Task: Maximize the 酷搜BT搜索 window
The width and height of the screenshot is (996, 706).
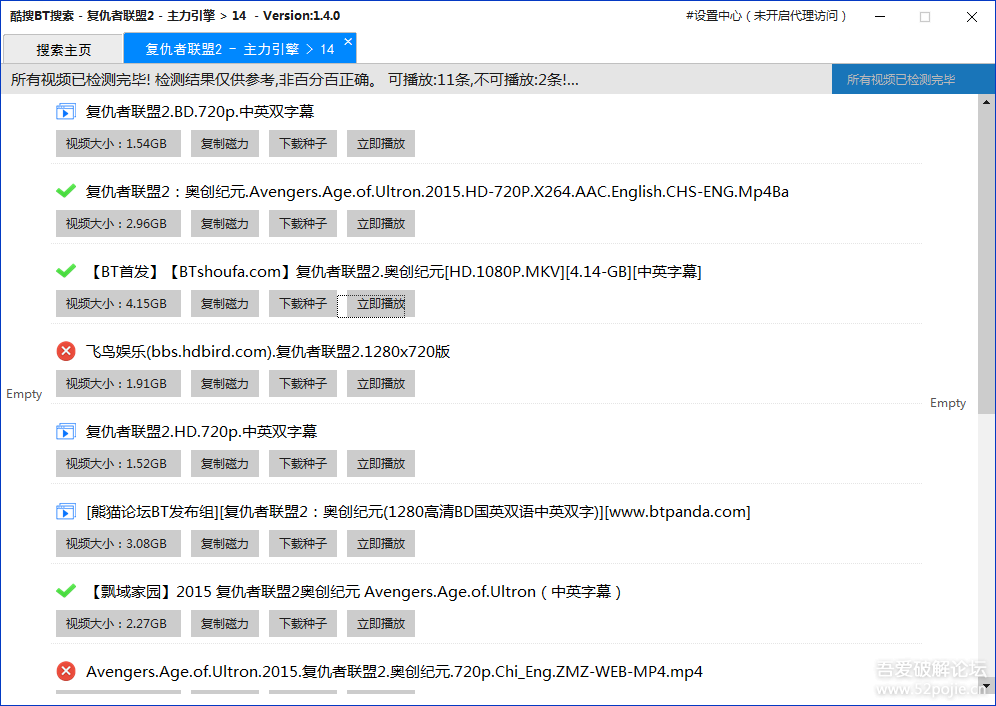Action: 925,17
